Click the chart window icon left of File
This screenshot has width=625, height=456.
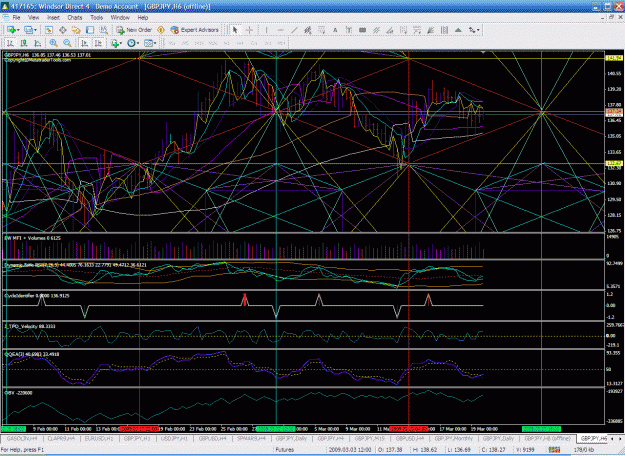click(x=6, y=18)
